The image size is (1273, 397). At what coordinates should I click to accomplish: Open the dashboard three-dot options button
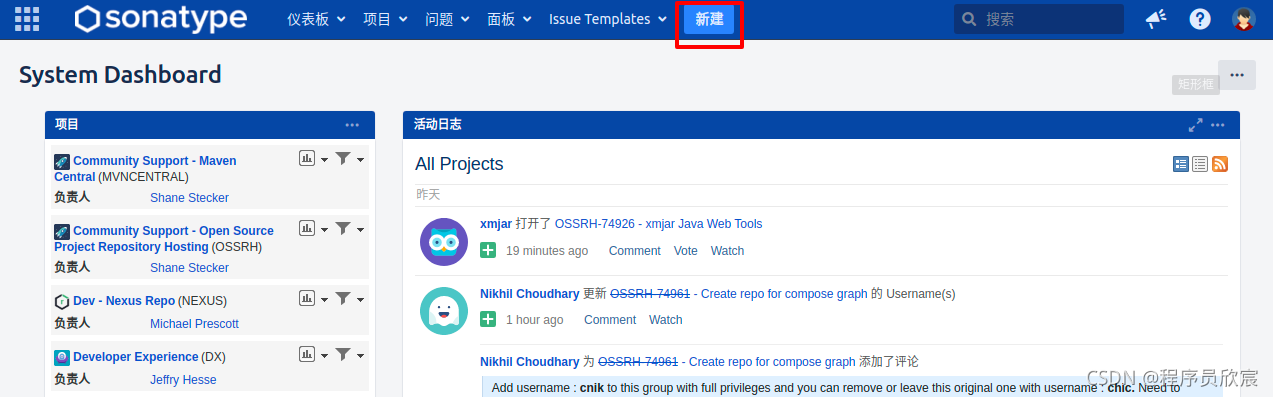click(x=1237, y=75)
